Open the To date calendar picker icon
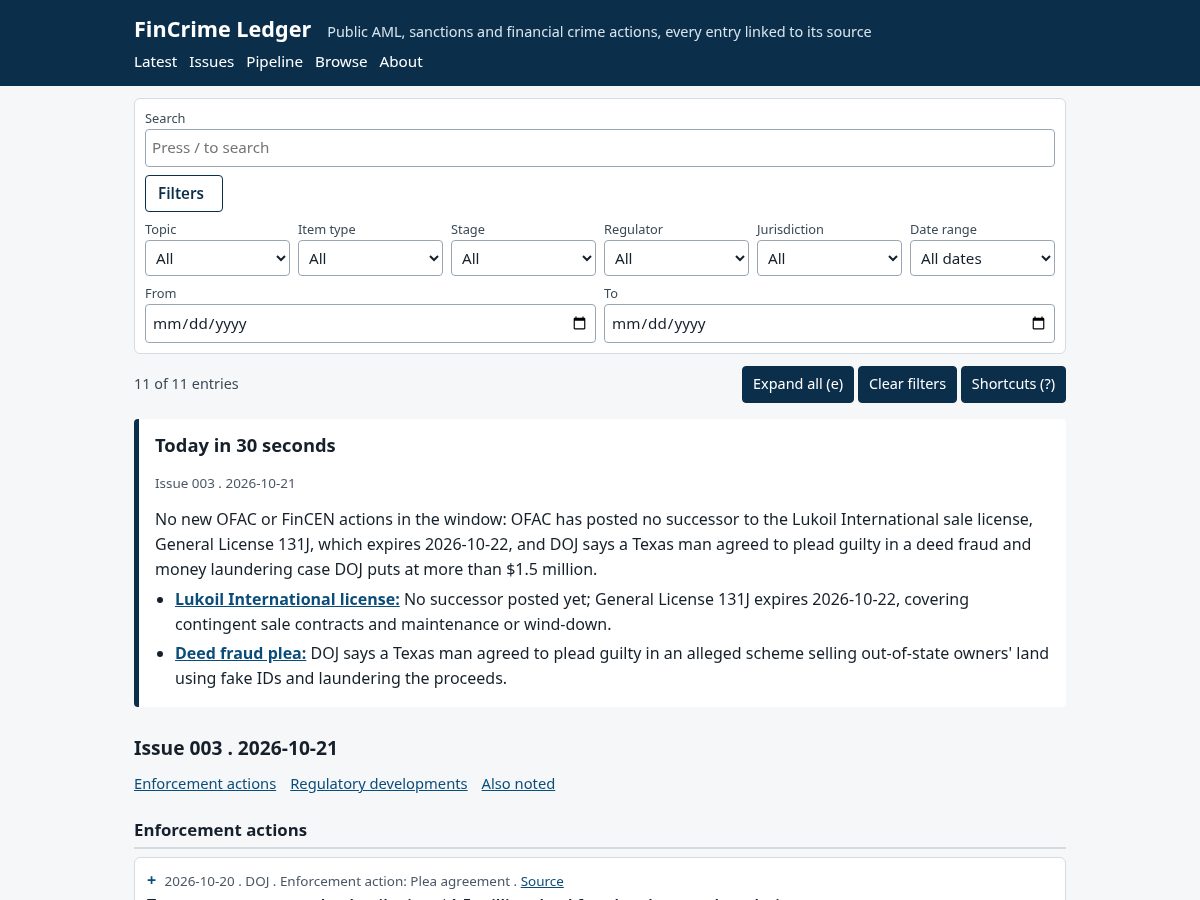 coord(1038,323)
